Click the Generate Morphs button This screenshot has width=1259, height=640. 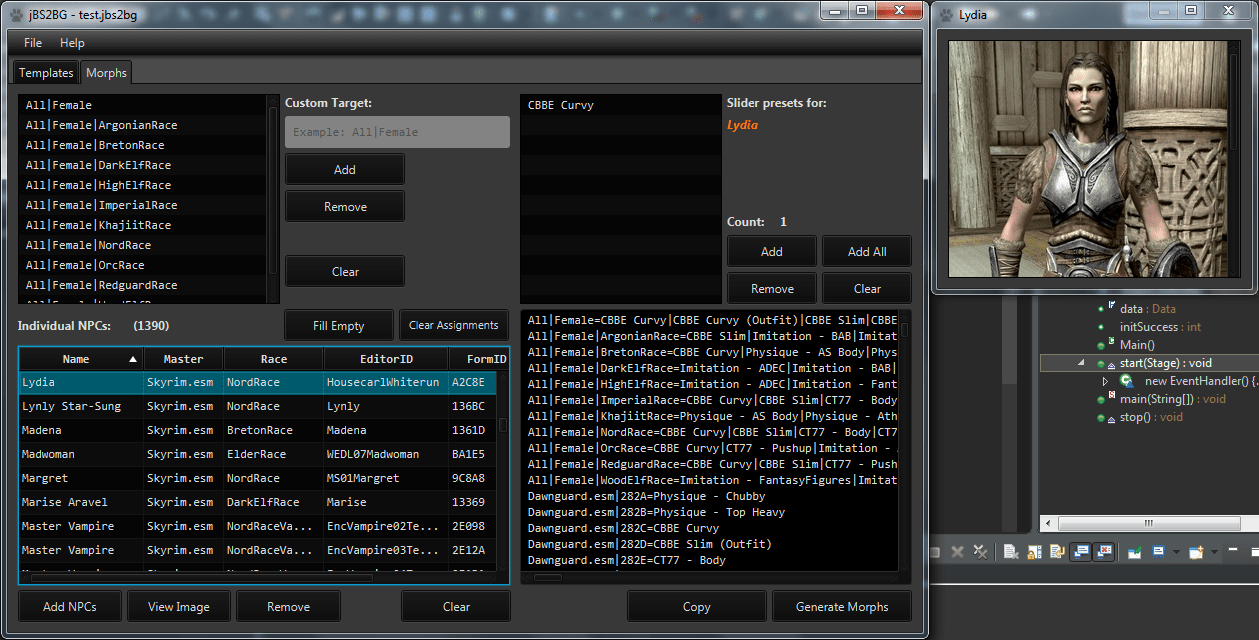[x=841, y=606]
